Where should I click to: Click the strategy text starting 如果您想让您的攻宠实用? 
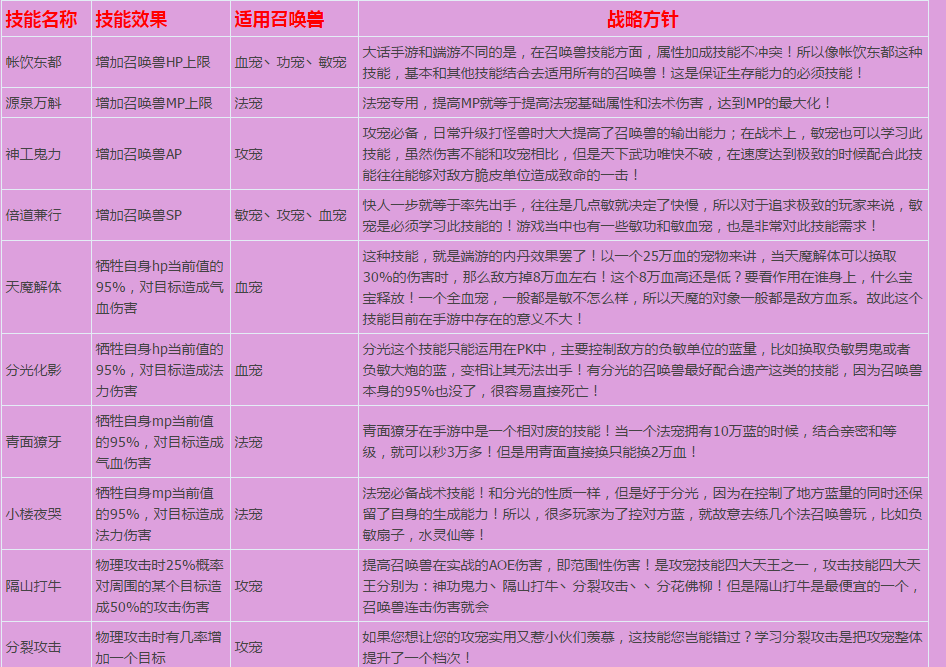pos(643,647)
